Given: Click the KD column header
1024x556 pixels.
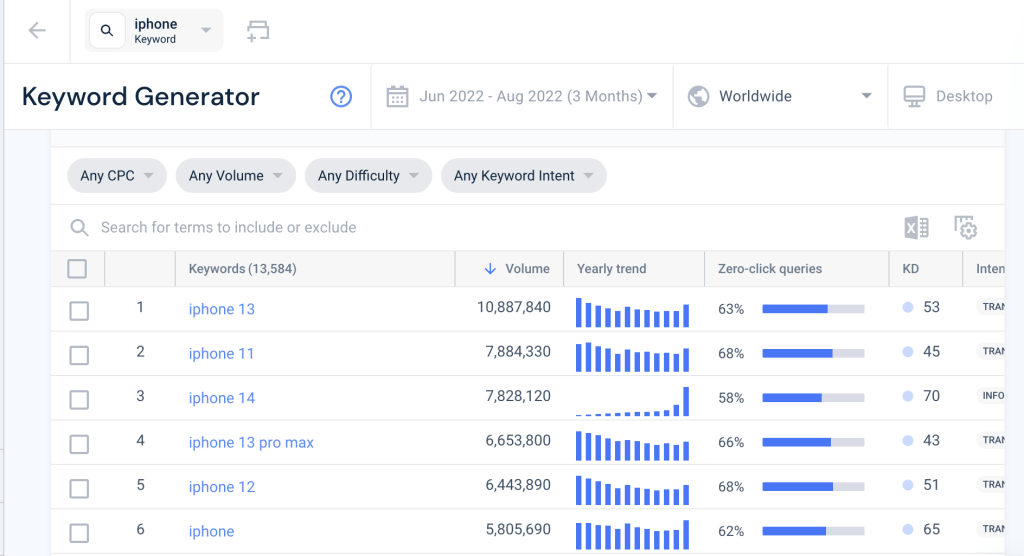Looking at the screenshot, I should coord(910,269).
